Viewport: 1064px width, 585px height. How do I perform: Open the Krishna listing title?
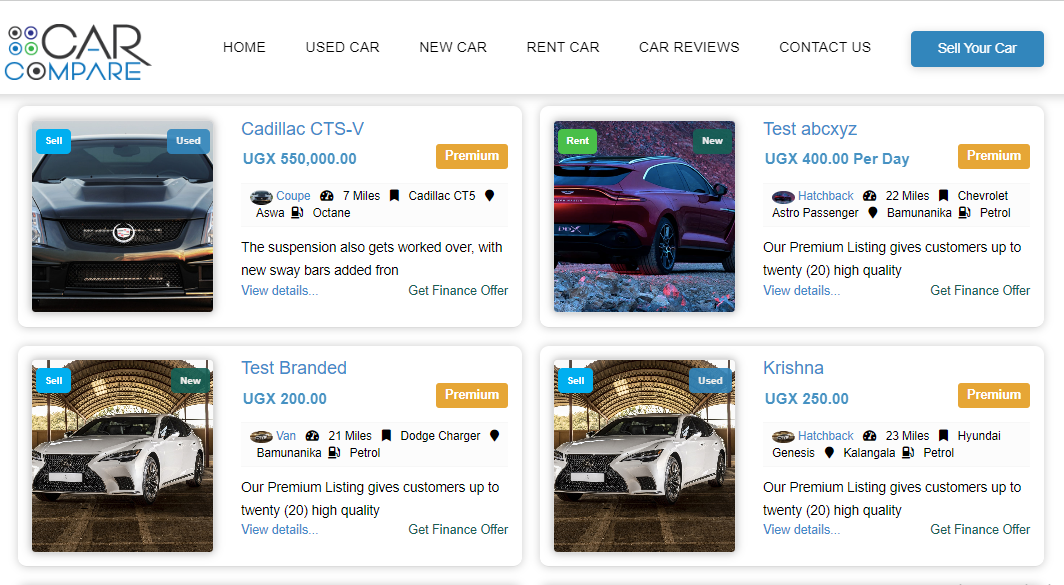pos(793,368)
